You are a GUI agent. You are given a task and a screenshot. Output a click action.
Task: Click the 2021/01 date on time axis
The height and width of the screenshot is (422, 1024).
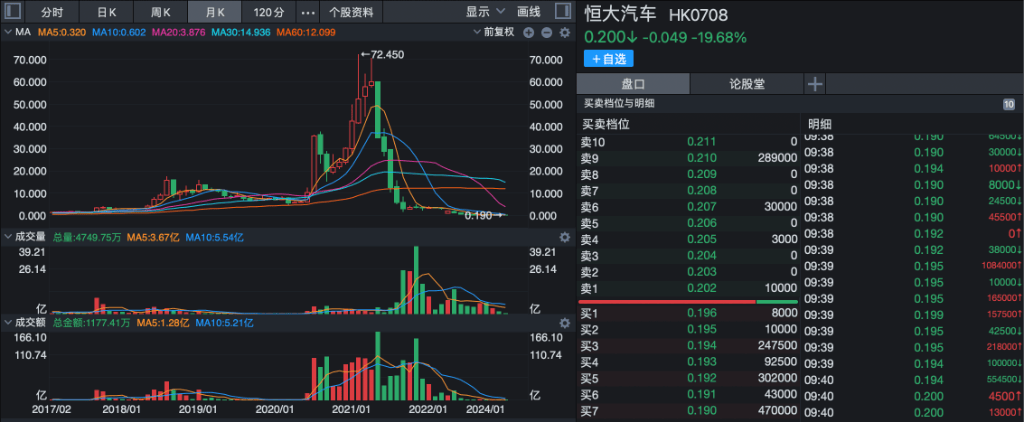click(352, 409)
